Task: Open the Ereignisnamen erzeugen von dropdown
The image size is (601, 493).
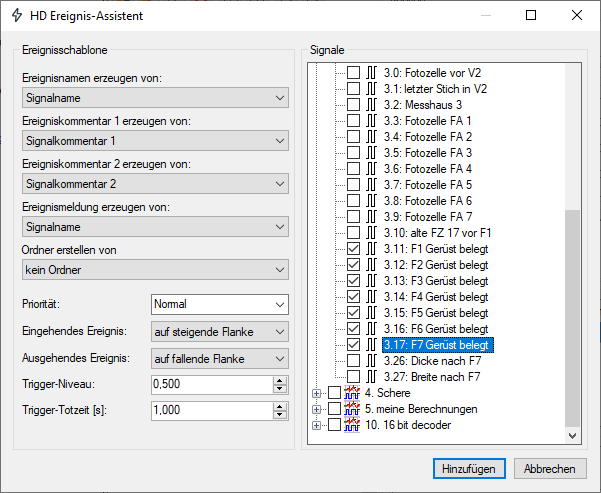Action: coord(154,98)
